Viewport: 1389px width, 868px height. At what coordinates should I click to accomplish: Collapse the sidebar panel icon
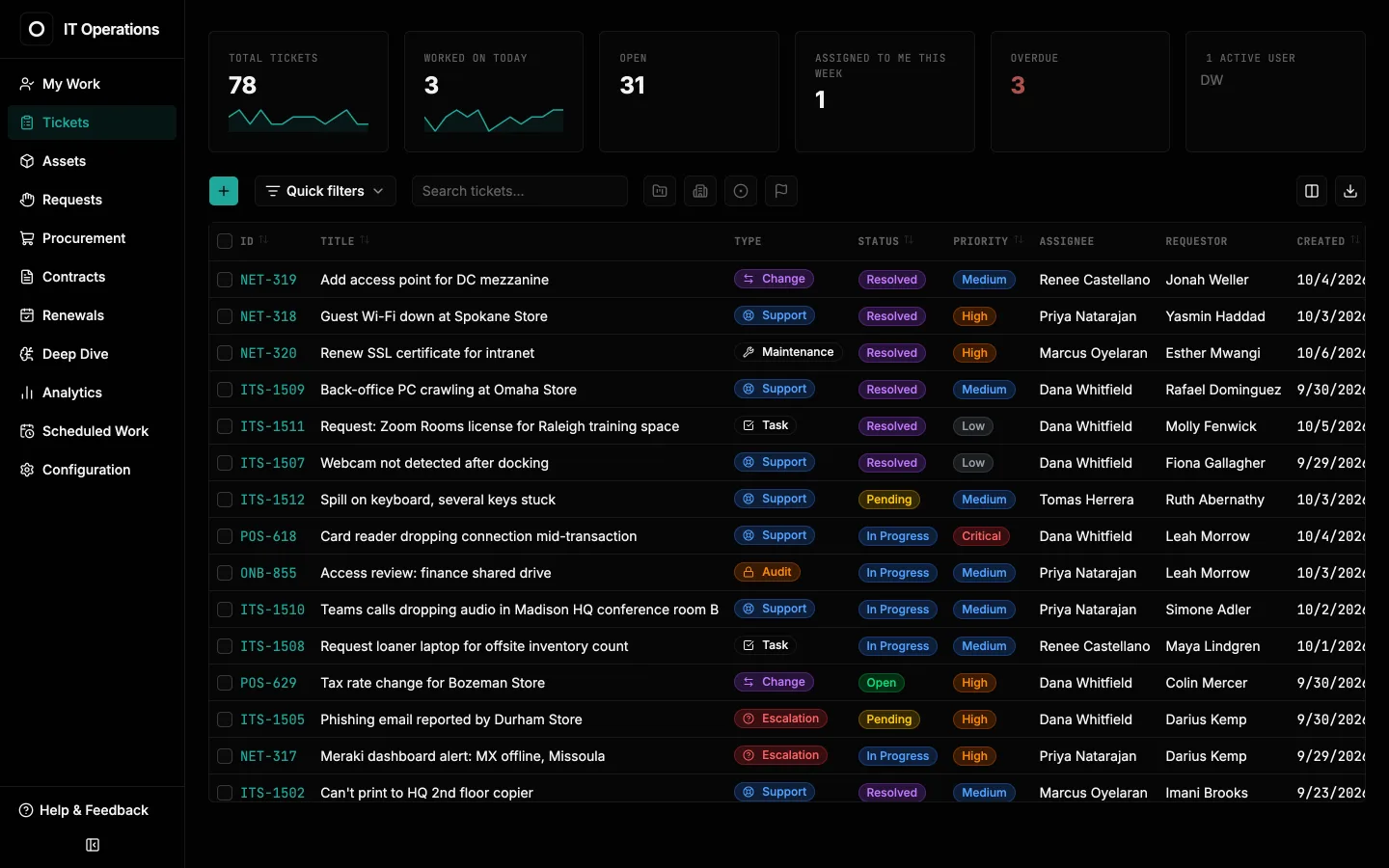(93, 845)
